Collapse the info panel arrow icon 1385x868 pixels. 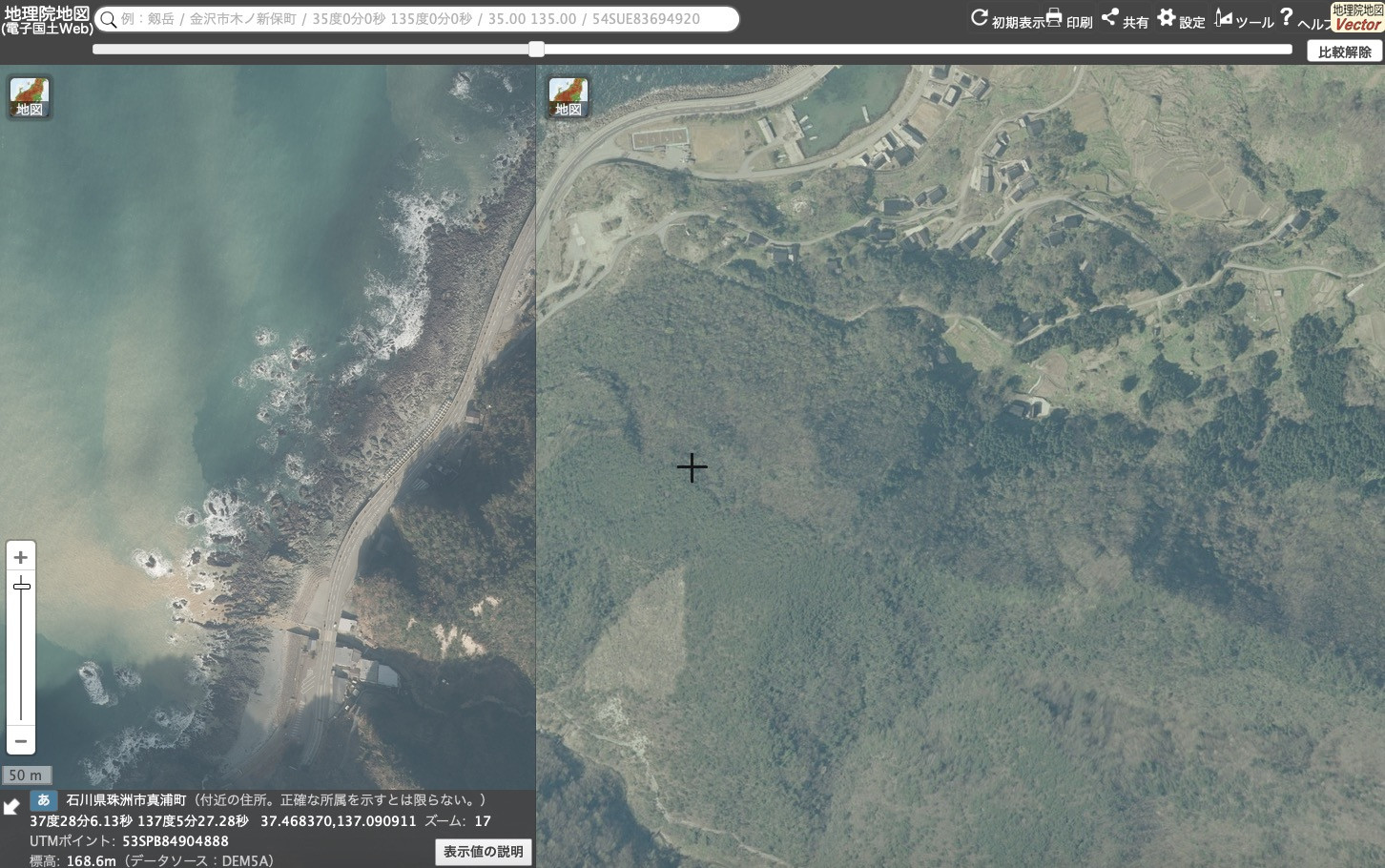coord(11,807)
